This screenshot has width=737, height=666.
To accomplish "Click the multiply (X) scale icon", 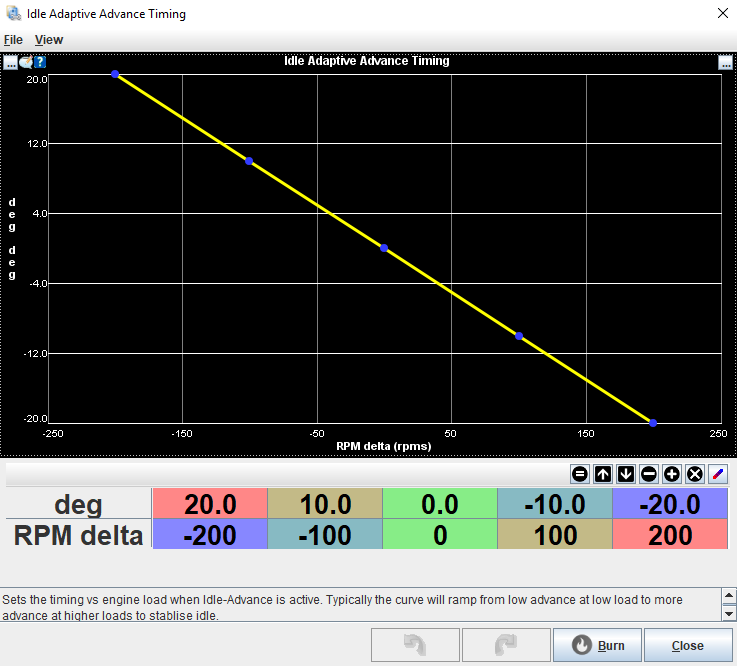I will tap(695, 474).
